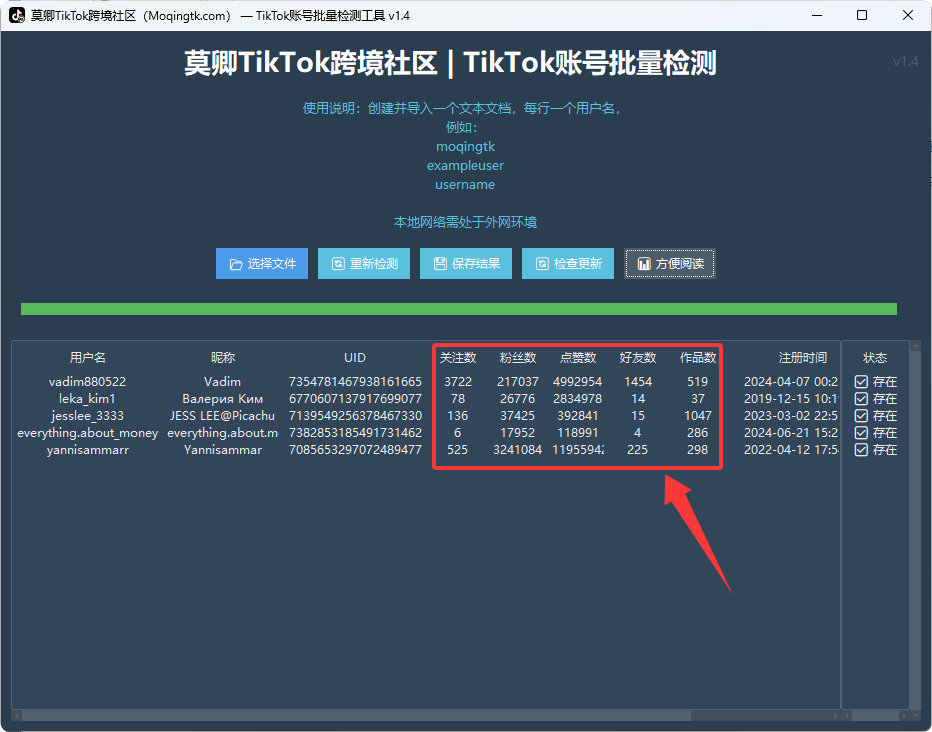Toggle the 存在 checkbox for leka_kim1
Screen dimensions: 932x732
861,399
